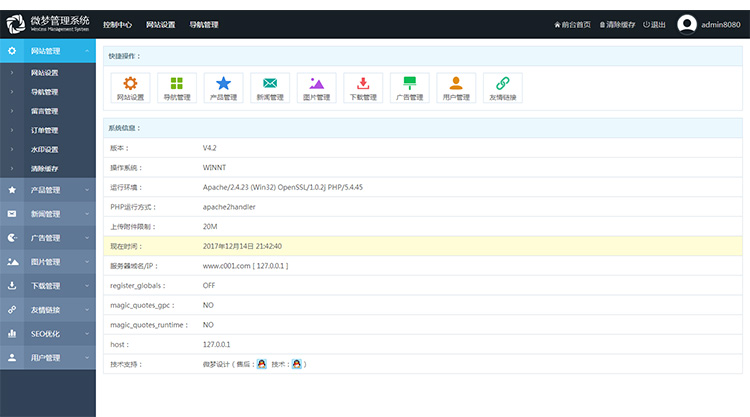Image resolution: width=750 pixels, height=417 pixels.
Task: Click the magic_quotes_runtime label
Action: tap(149, 325)
